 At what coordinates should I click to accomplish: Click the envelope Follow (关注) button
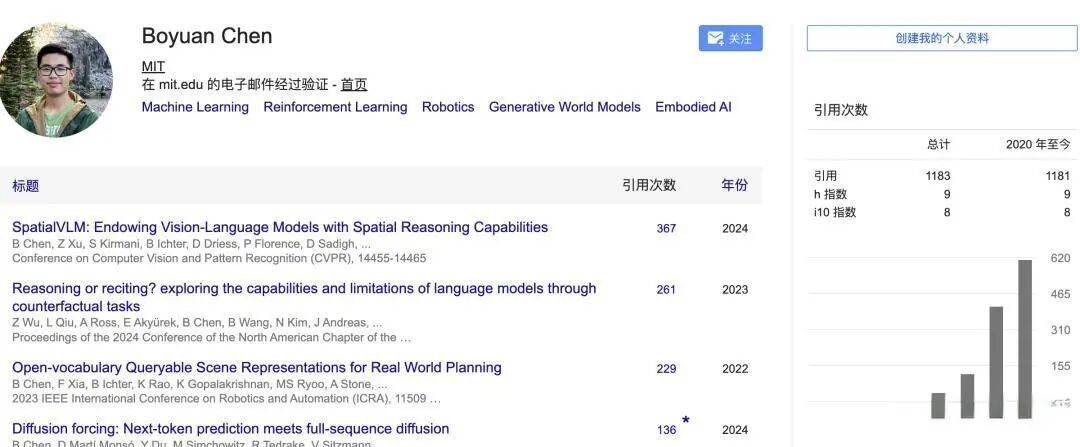click(730, 39)
